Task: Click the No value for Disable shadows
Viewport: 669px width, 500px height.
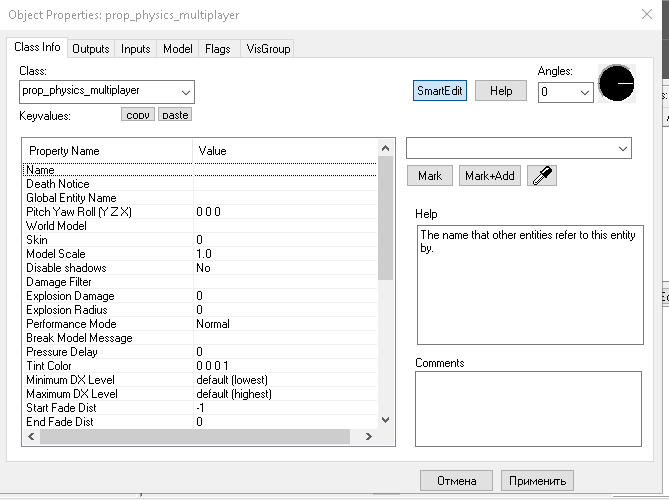Action: click(x=204, y=268)
